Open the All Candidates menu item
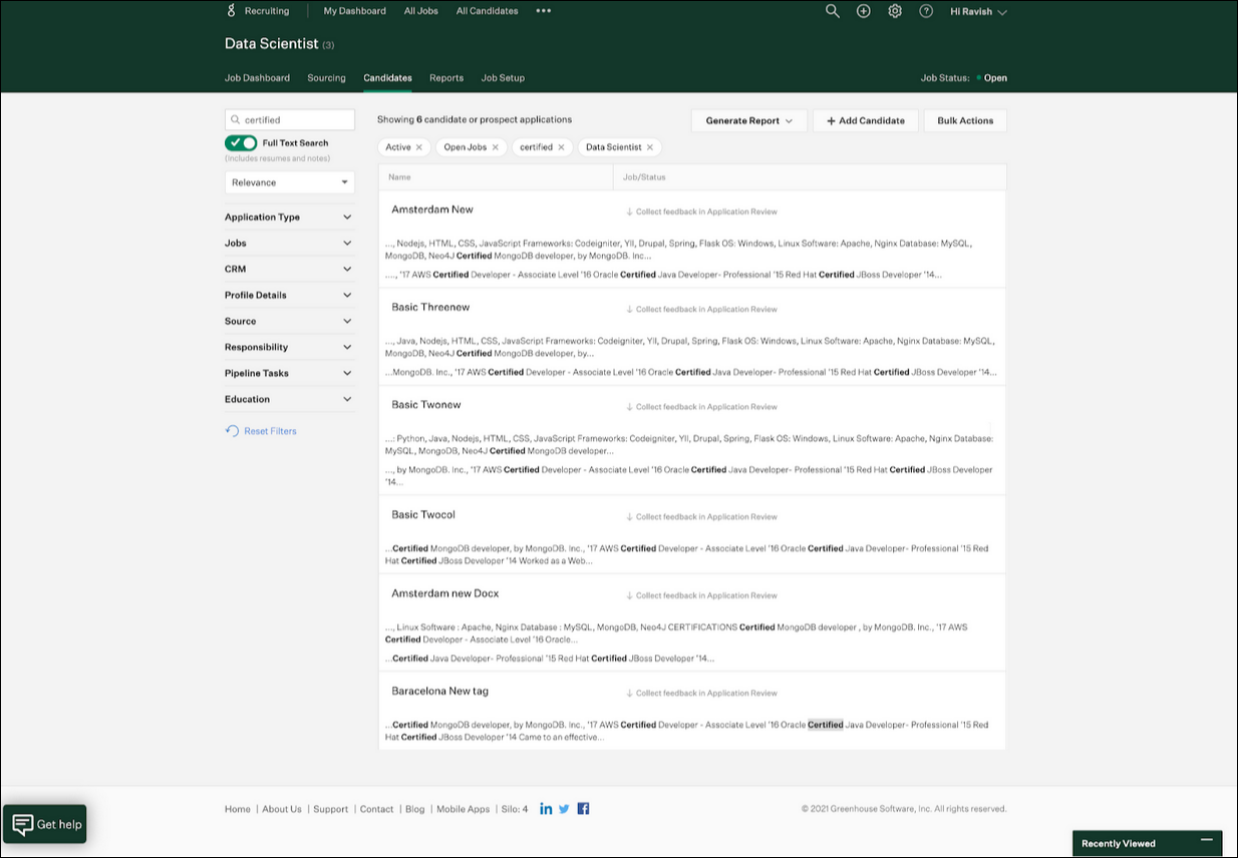The height and width of the screenshot is (858, 1238). pyautogui.click(x=487, y=11)
